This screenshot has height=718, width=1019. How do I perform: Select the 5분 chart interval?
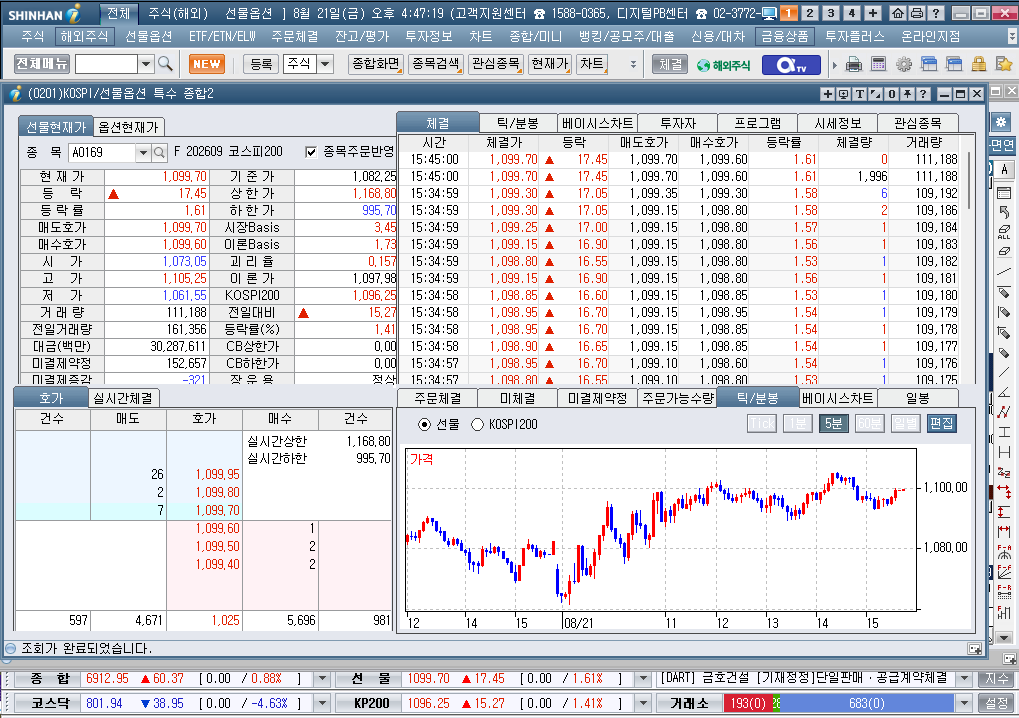point(833,424)
